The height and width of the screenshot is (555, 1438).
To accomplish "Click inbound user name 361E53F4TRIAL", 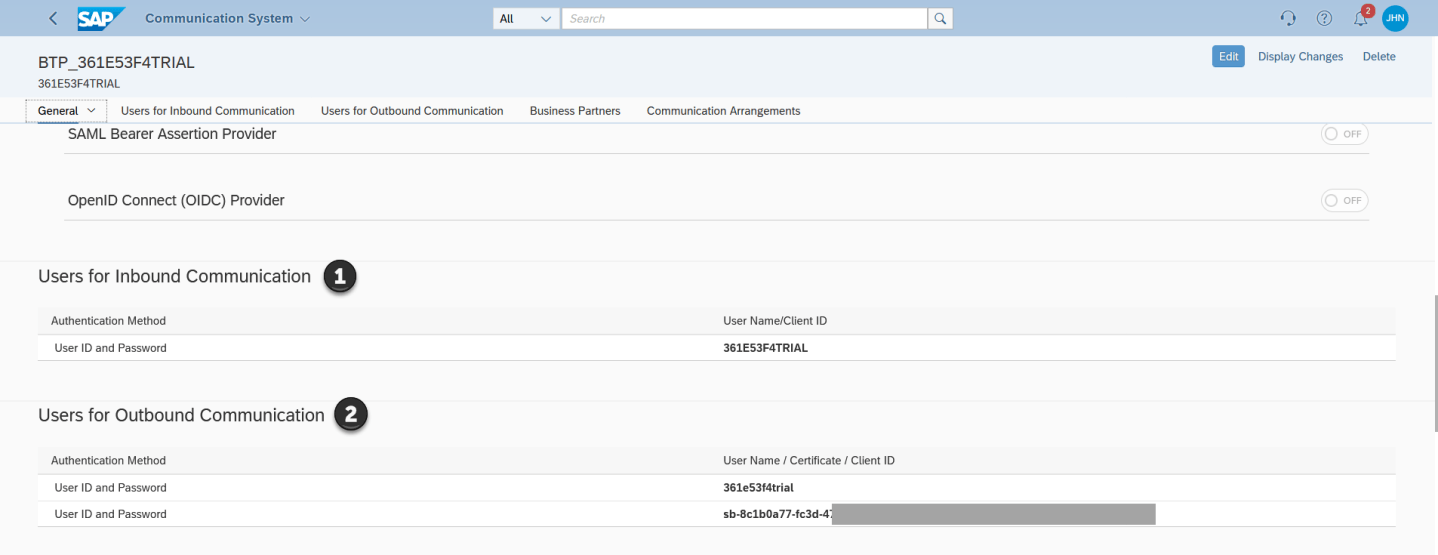I will pyautogui.click(x=765, y=348).
